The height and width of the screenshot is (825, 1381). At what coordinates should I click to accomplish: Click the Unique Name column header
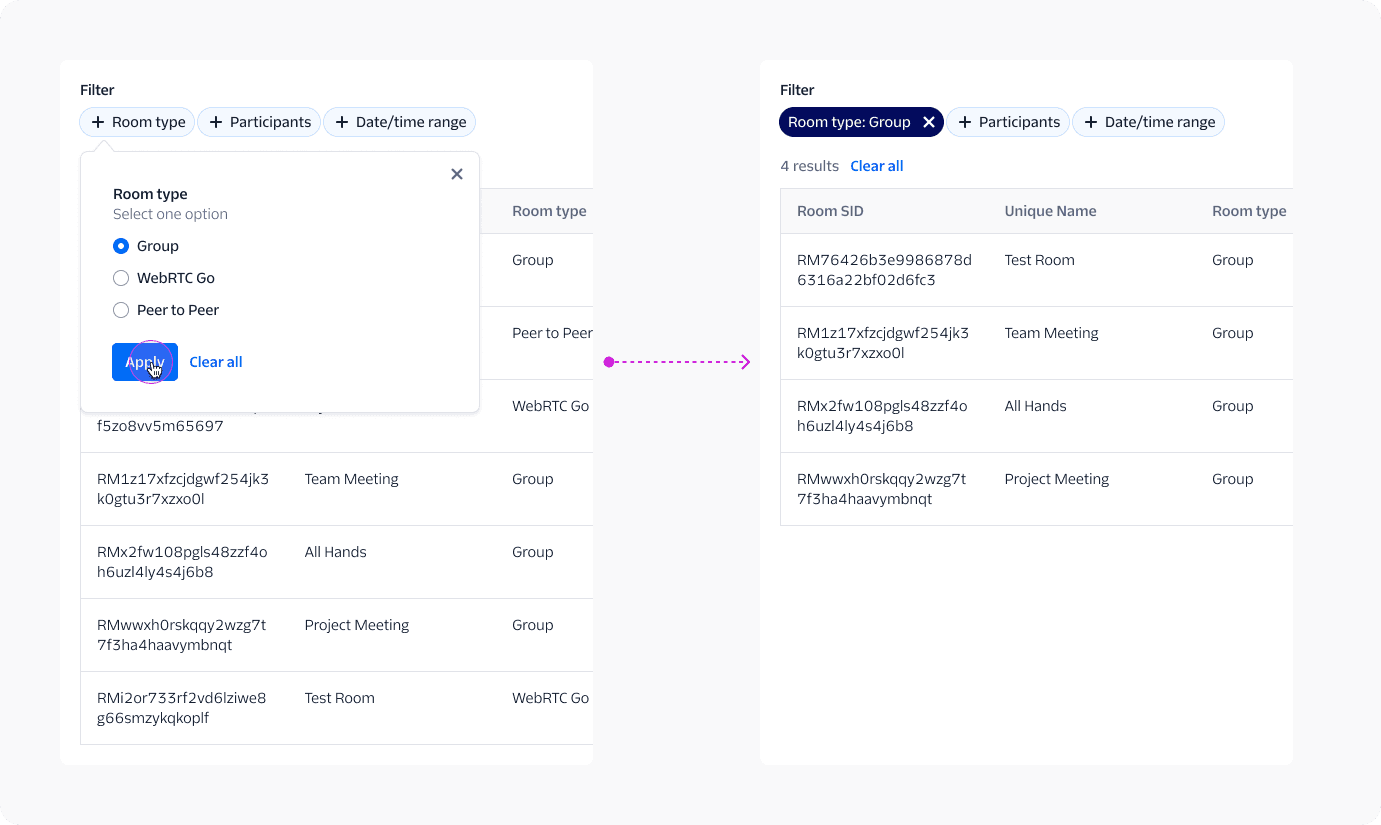1050,211
